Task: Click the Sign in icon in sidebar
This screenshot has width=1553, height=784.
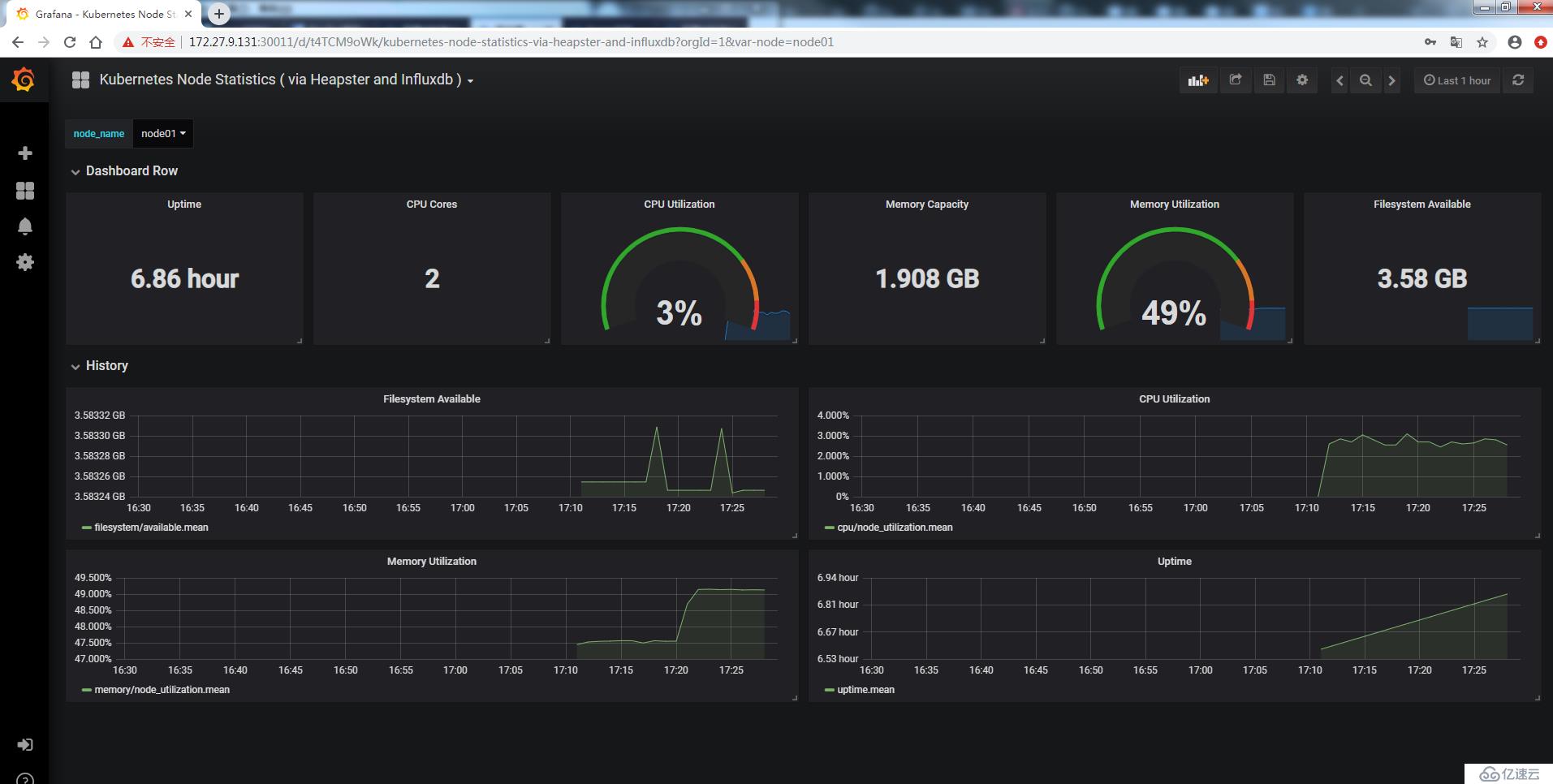Action: pyautogui.click(x=25, y=744)
